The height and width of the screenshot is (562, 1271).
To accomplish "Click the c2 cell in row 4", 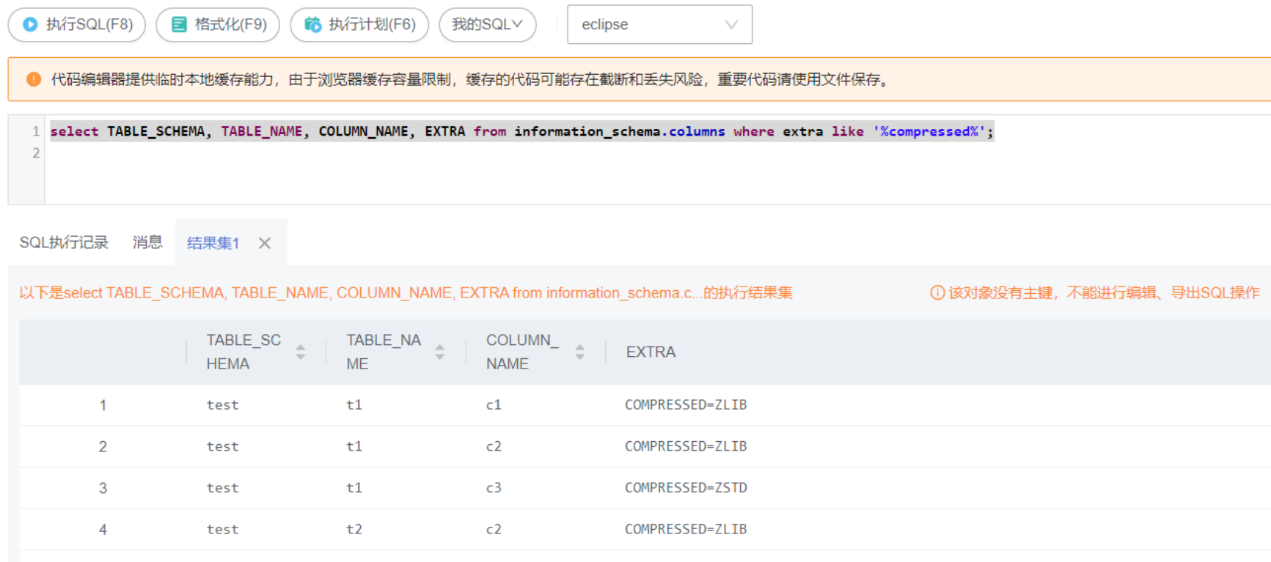I will click(494, 529).
